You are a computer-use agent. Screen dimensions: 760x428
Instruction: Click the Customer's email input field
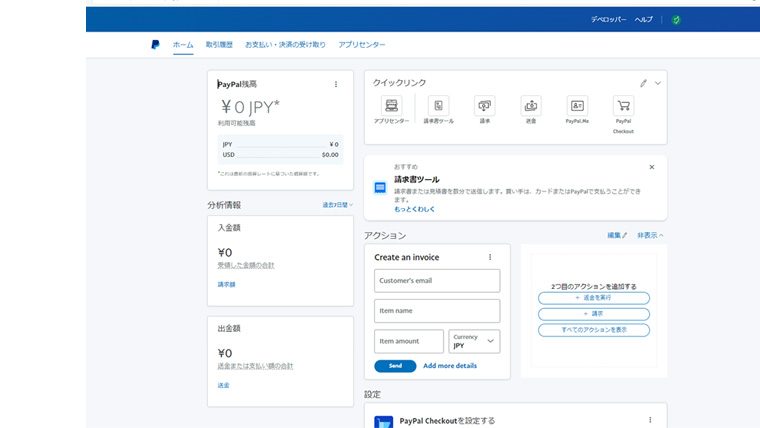click(x=437, y=281)
